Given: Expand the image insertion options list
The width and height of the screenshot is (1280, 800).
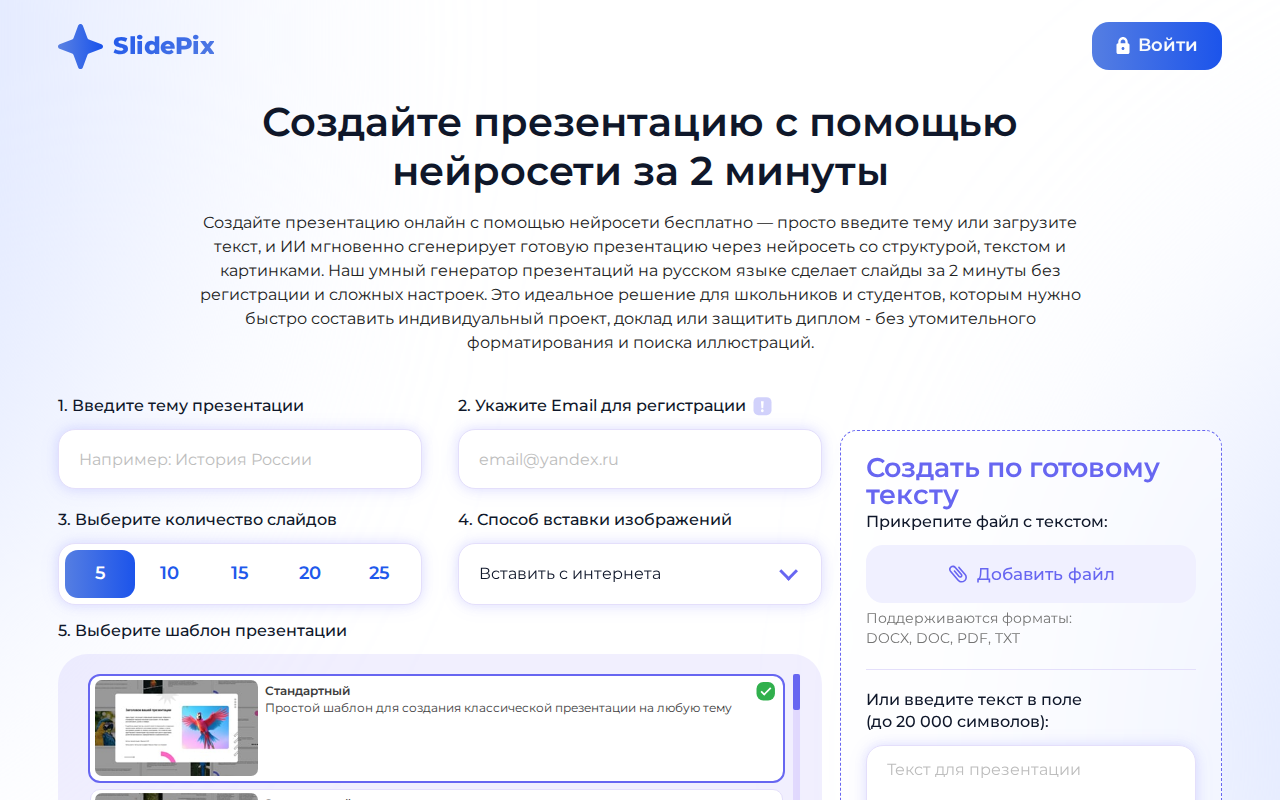Looking at the screenshot, I should coord(639,574).
